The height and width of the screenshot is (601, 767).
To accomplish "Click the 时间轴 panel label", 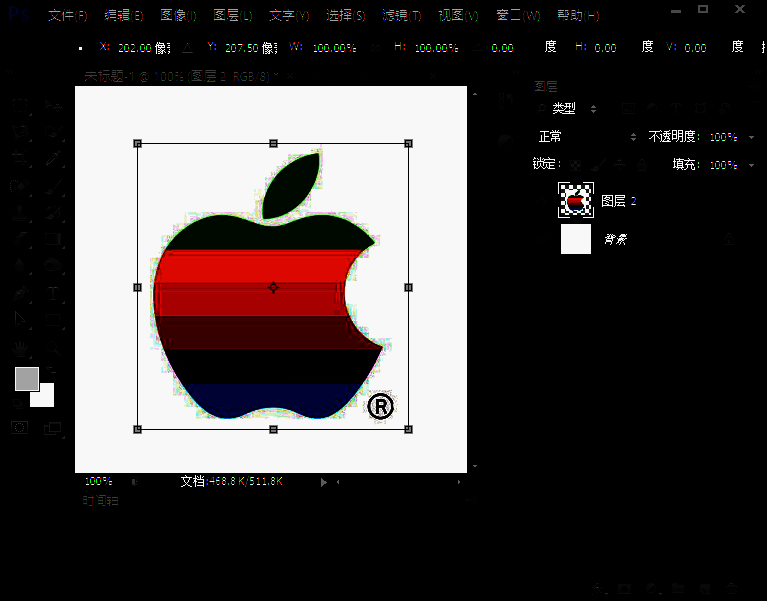I will (x=100, y=501).
